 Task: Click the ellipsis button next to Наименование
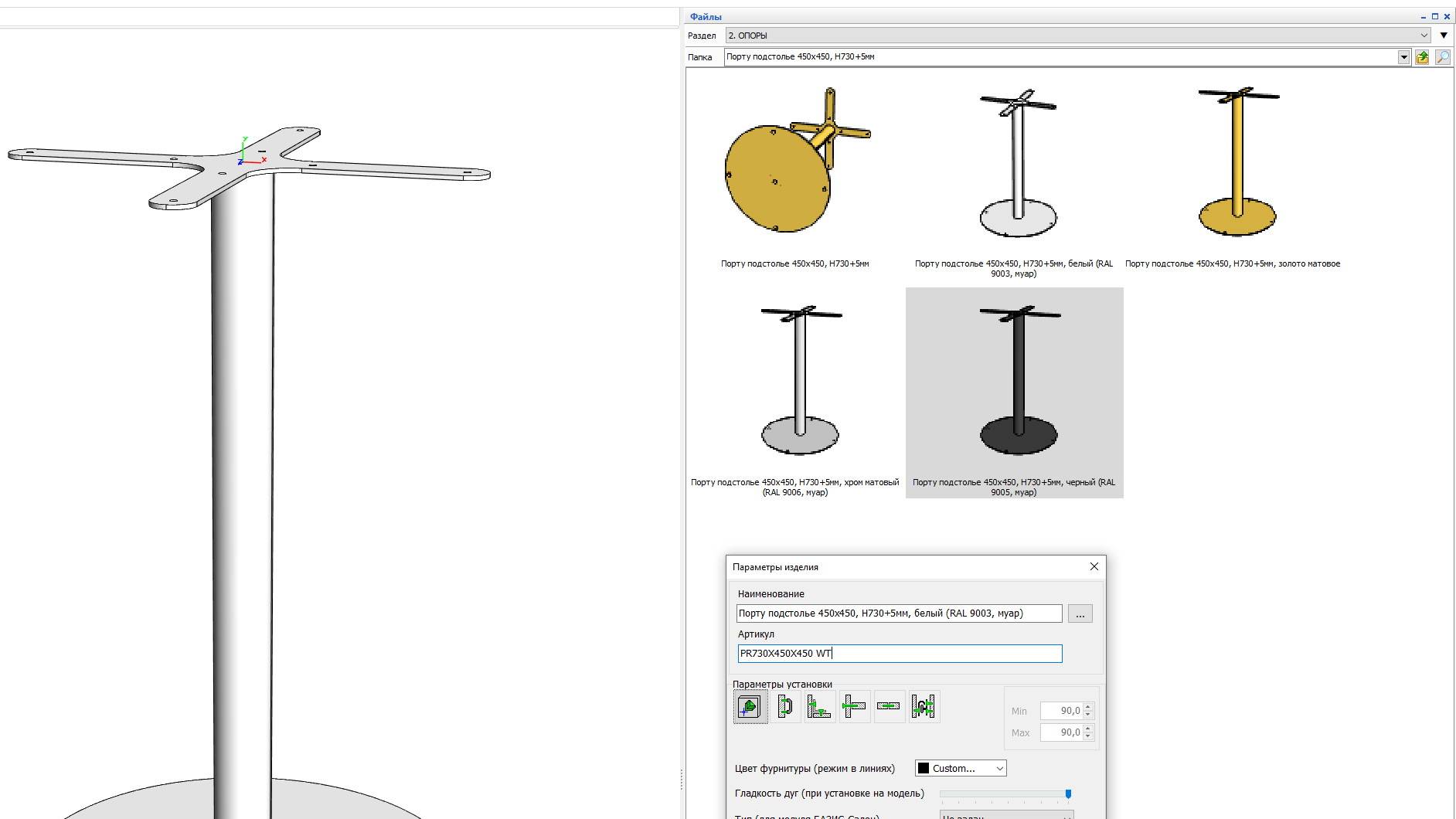(x=1080, y=613)
